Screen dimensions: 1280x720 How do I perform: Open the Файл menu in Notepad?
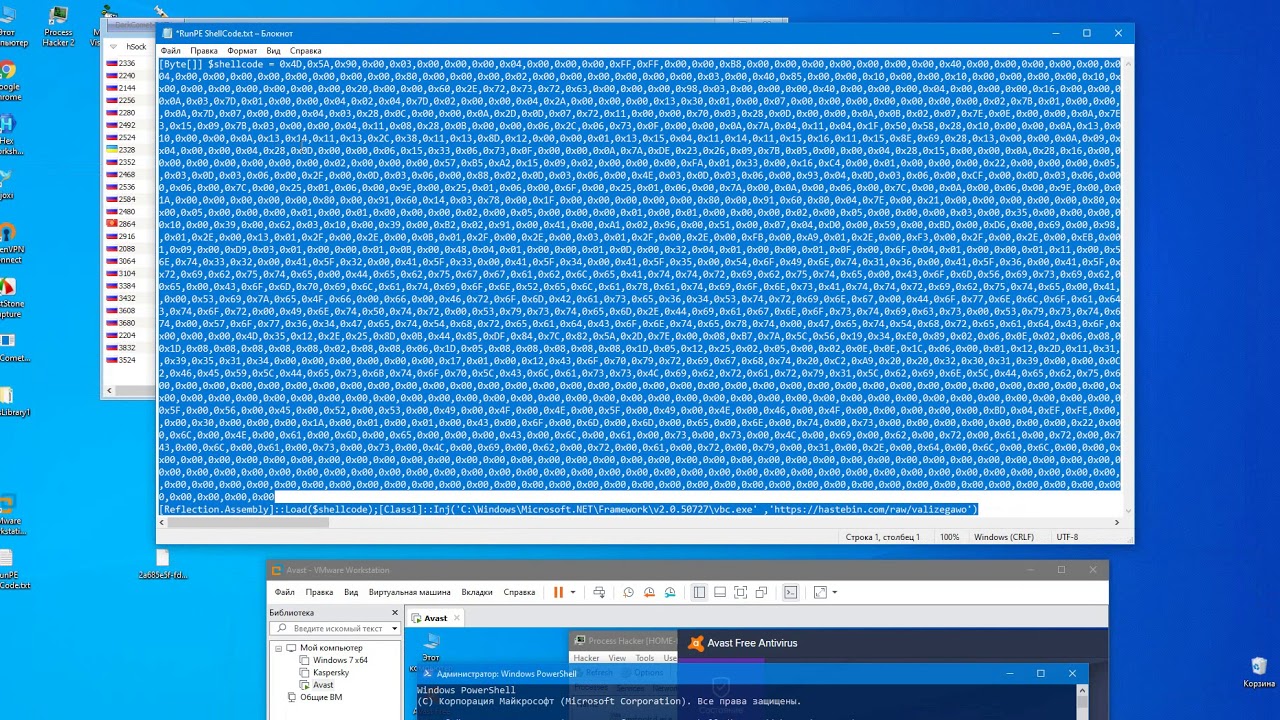[x=170, y=50]
